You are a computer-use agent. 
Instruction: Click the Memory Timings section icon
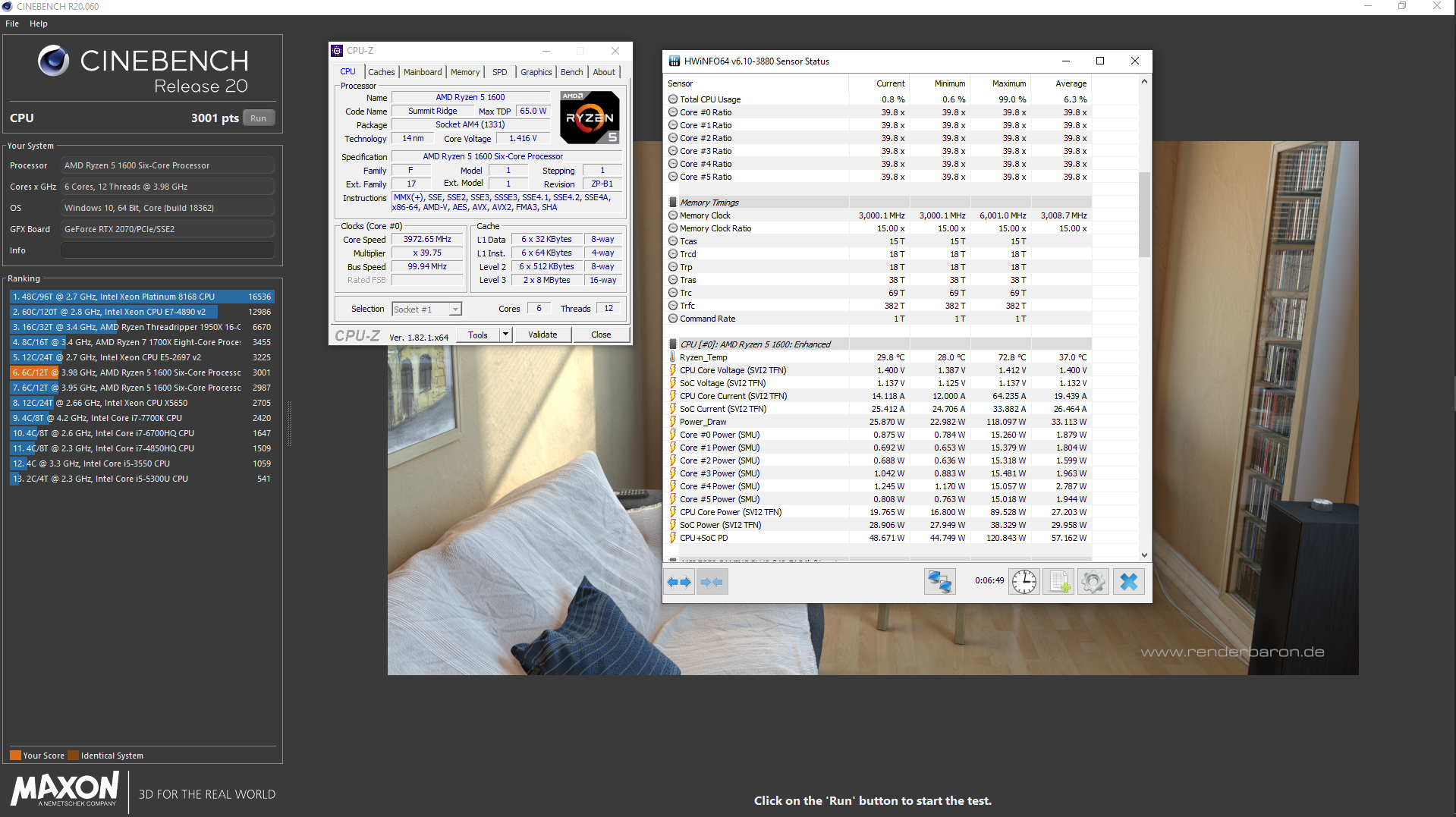point(673,203)
